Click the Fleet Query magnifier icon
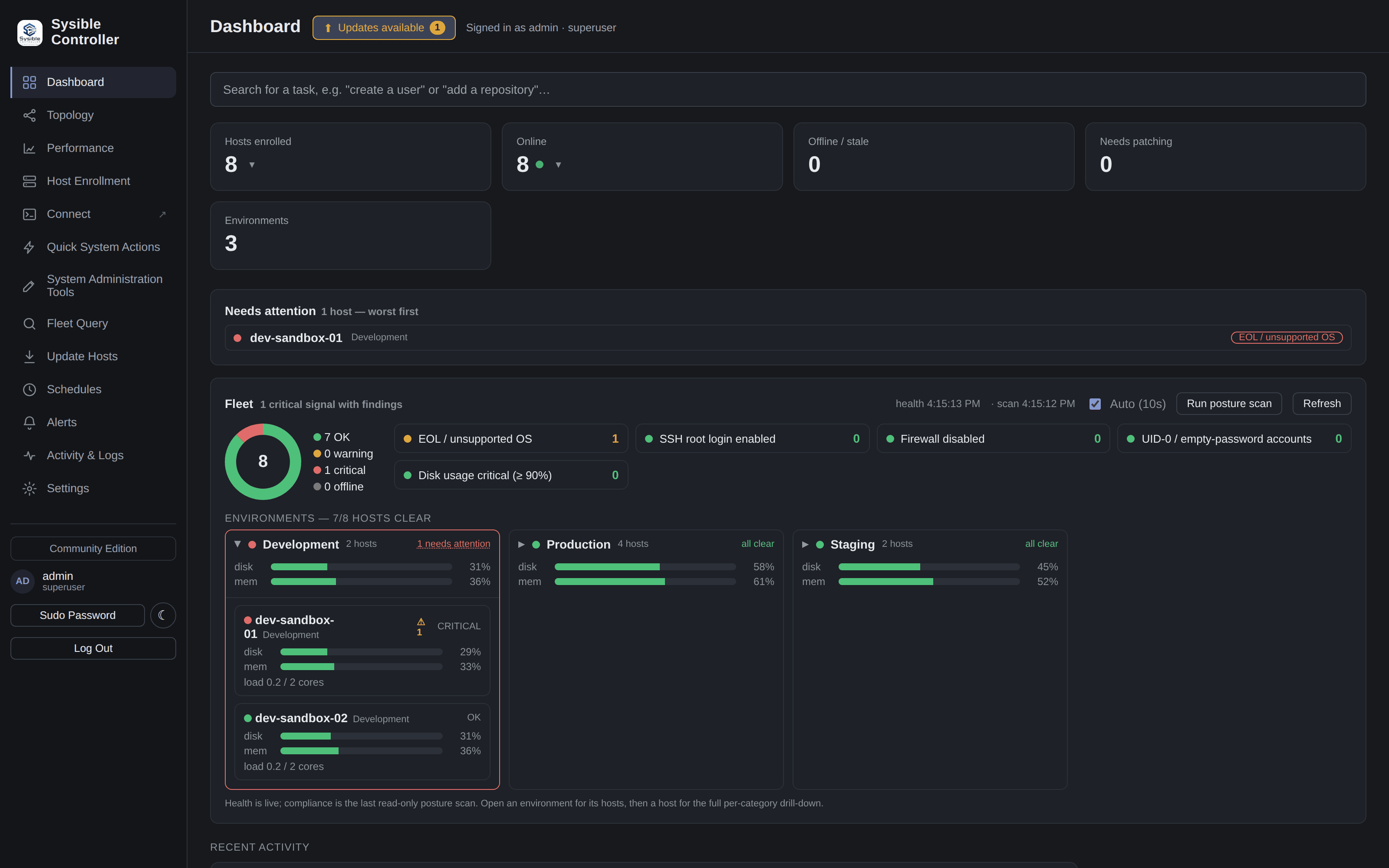Screen dimensions: 1389x868 coord(29,324)
